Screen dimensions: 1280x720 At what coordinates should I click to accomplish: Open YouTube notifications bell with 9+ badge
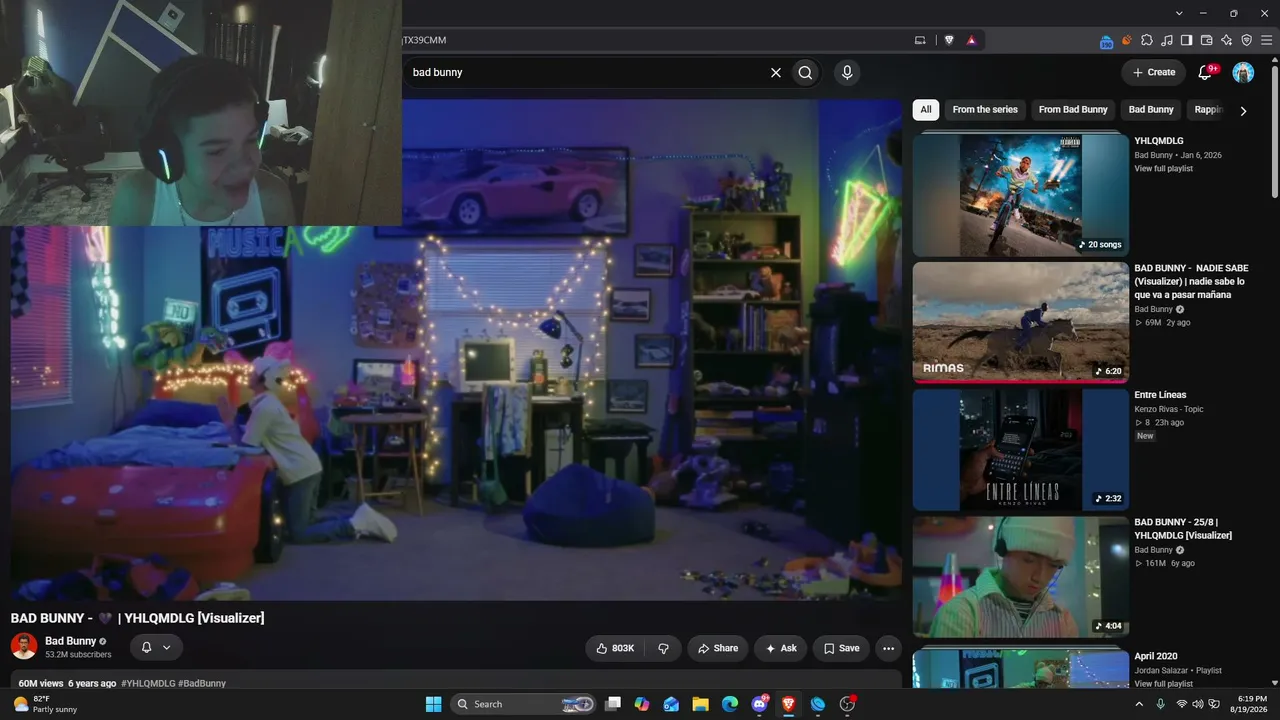pos(1206,72)
